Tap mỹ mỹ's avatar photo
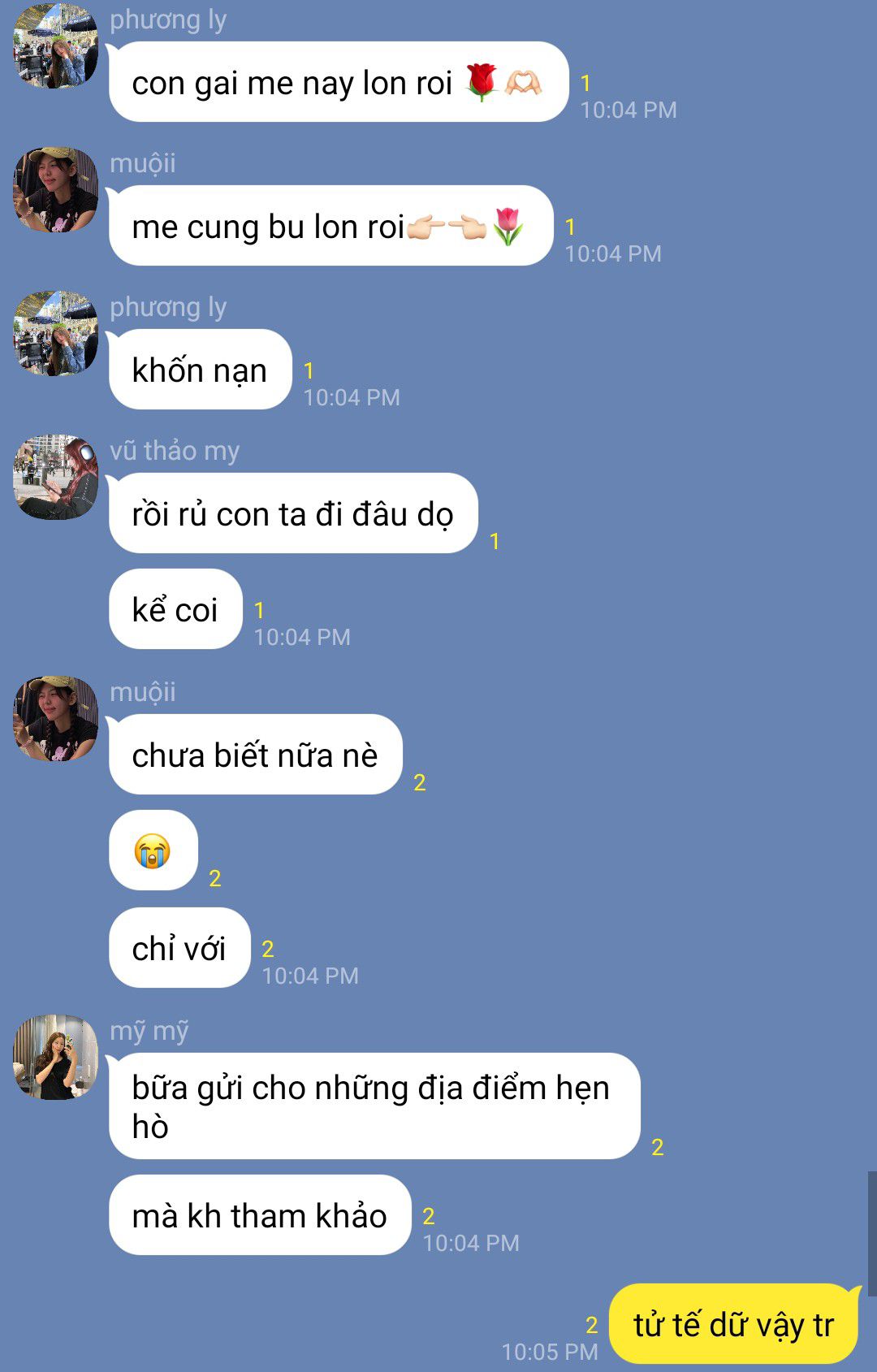Viewport: 877px width, 1372px height. [x=55, y=1057]
